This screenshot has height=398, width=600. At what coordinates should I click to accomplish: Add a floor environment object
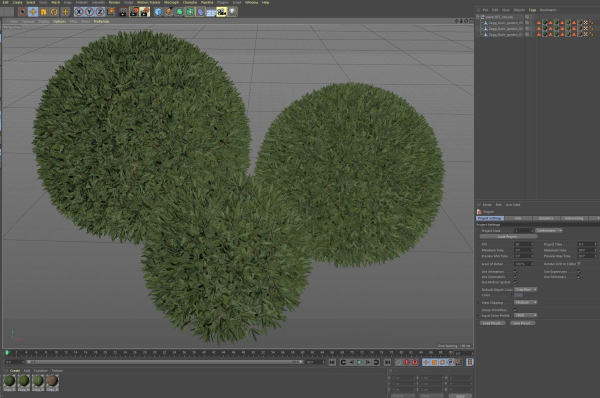[x=211, y=12]
